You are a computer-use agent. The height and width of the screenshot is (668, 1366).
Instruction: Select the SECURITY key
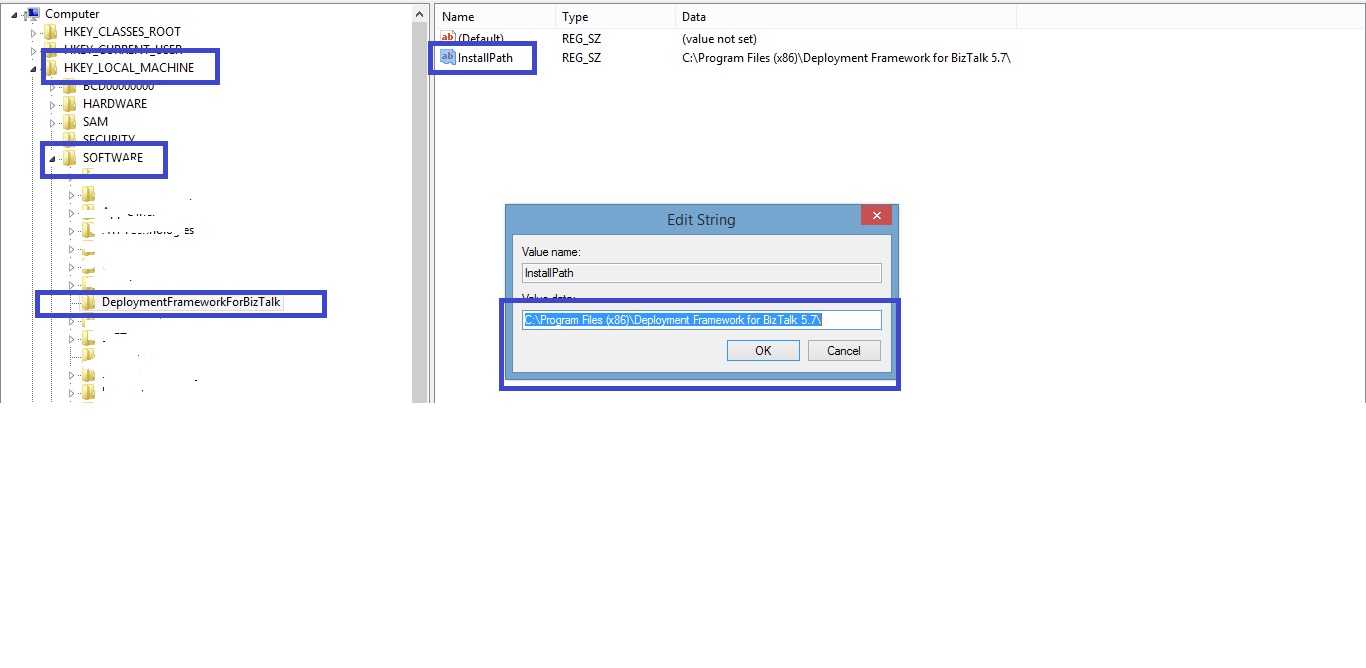(109, 140)
